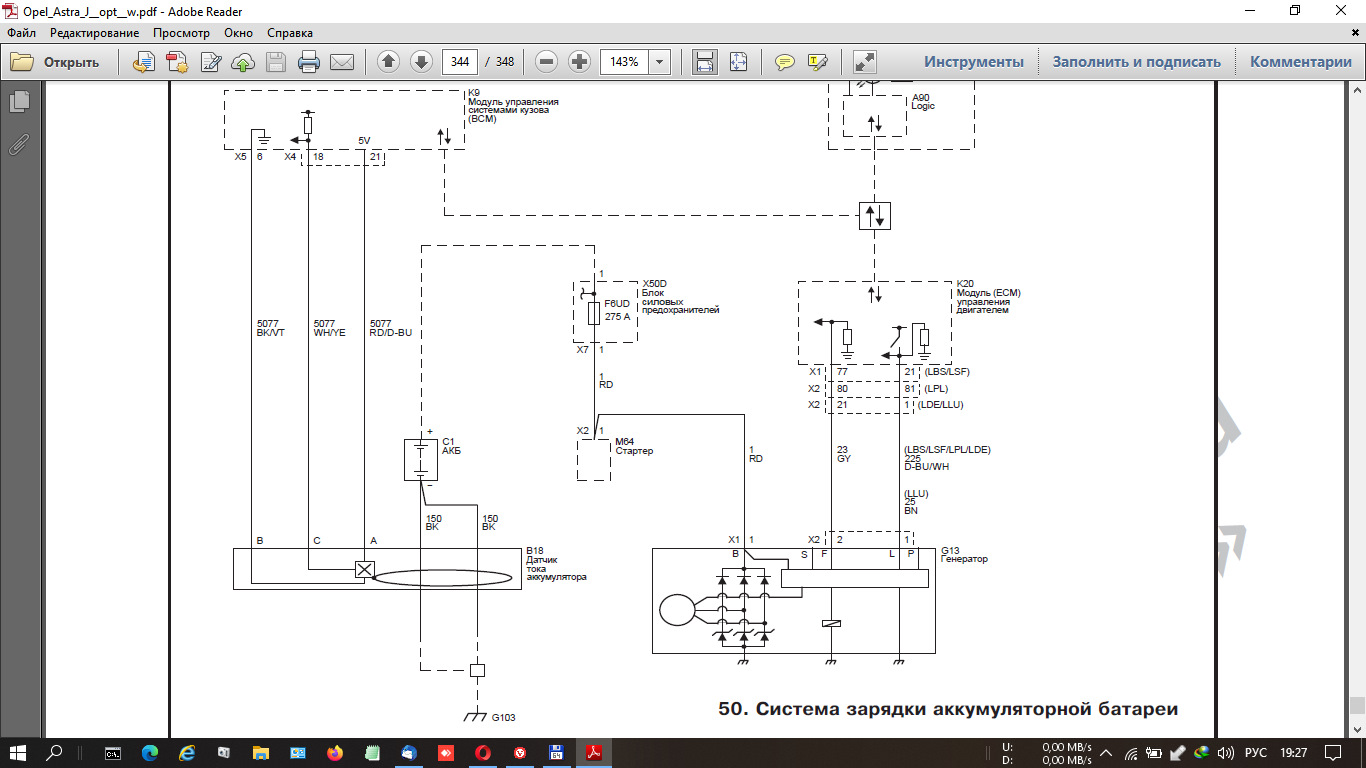Open the zoom level dropdown arrow
The image size is (1366, 768).
660,62
